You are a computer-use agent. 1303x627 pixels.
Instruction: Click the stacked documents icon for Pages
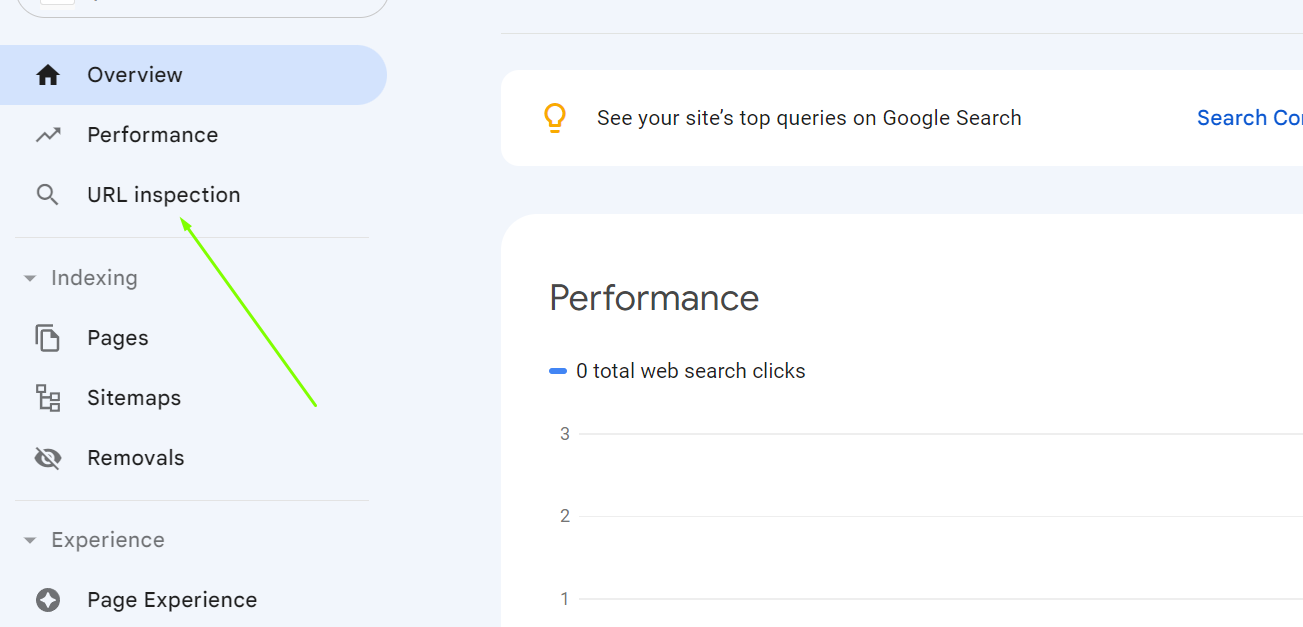pos(48,338)
